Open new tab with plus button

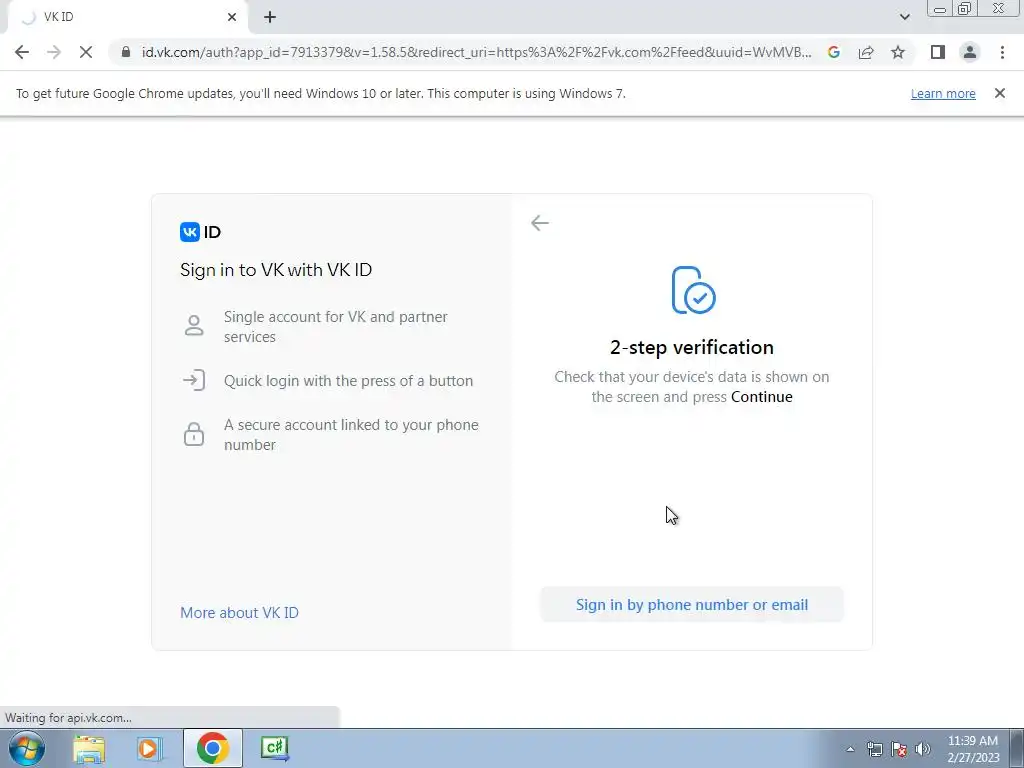tap(270, 17)
